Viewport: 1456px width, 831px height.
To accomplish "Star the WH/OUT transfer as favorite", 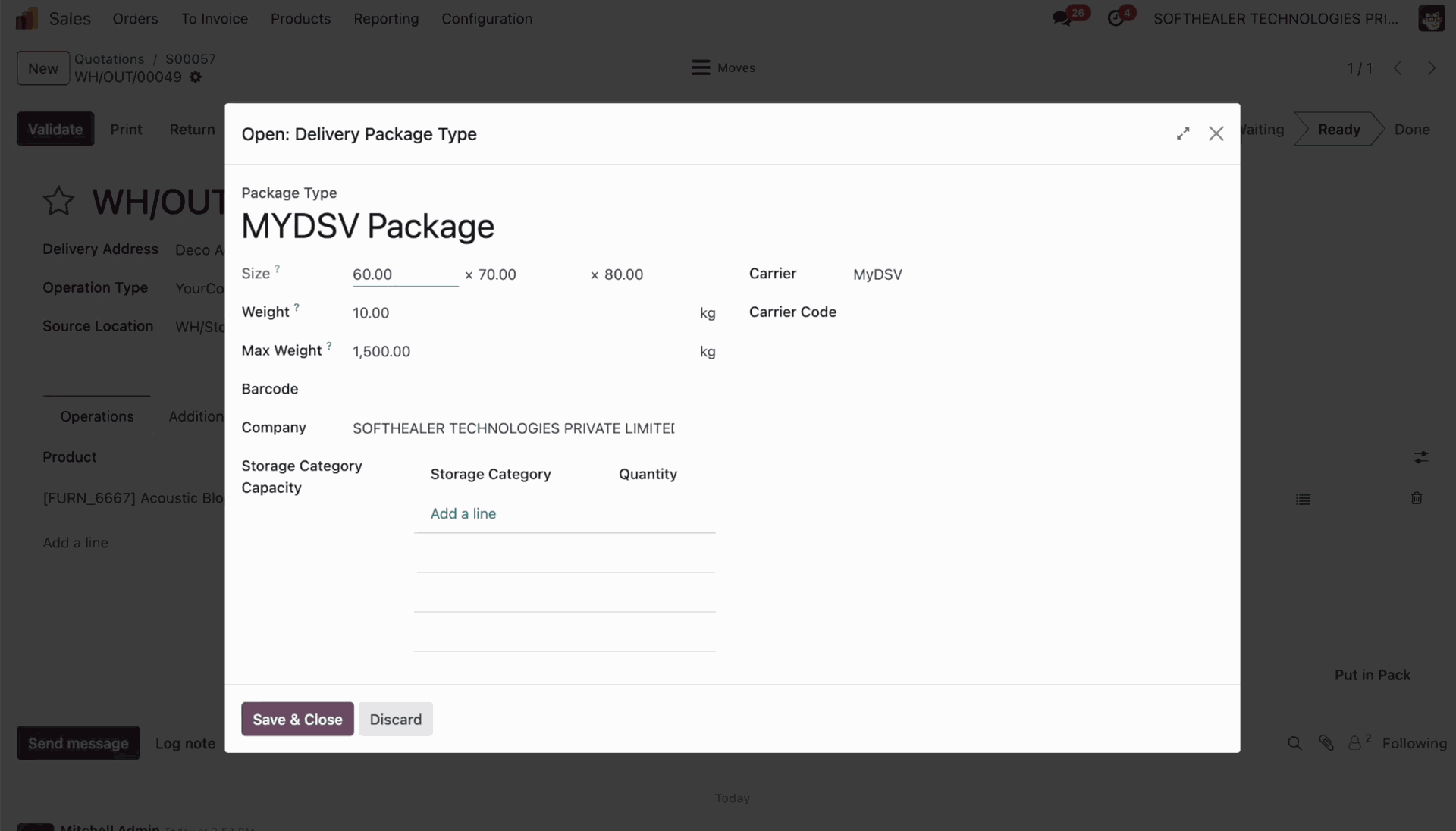I will 58,201.
